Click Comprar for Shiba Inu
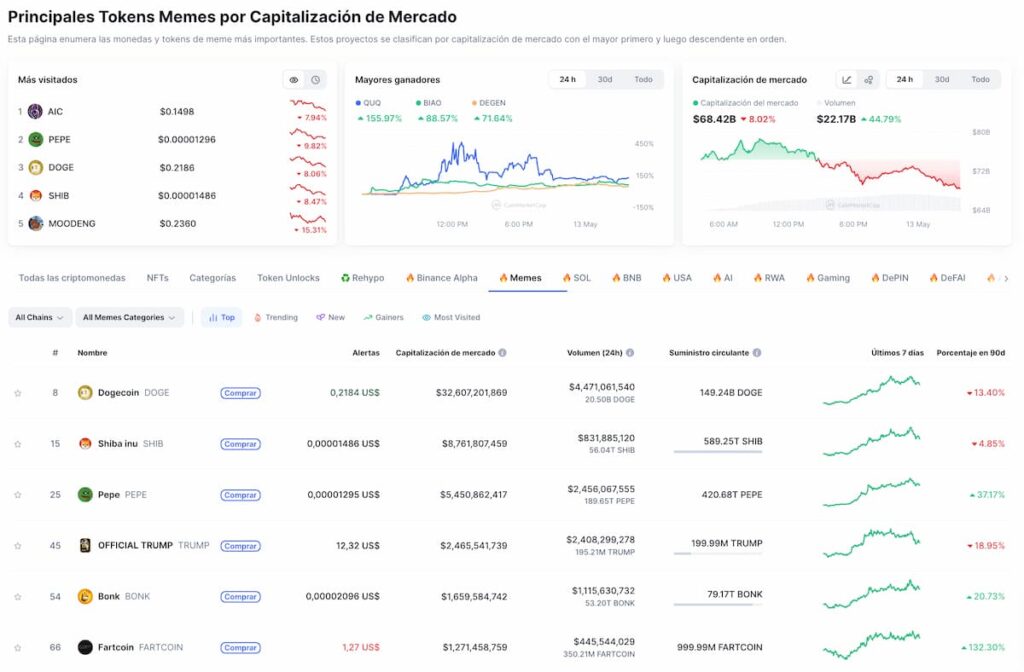 pyautogui.click(x=240, y=444)
